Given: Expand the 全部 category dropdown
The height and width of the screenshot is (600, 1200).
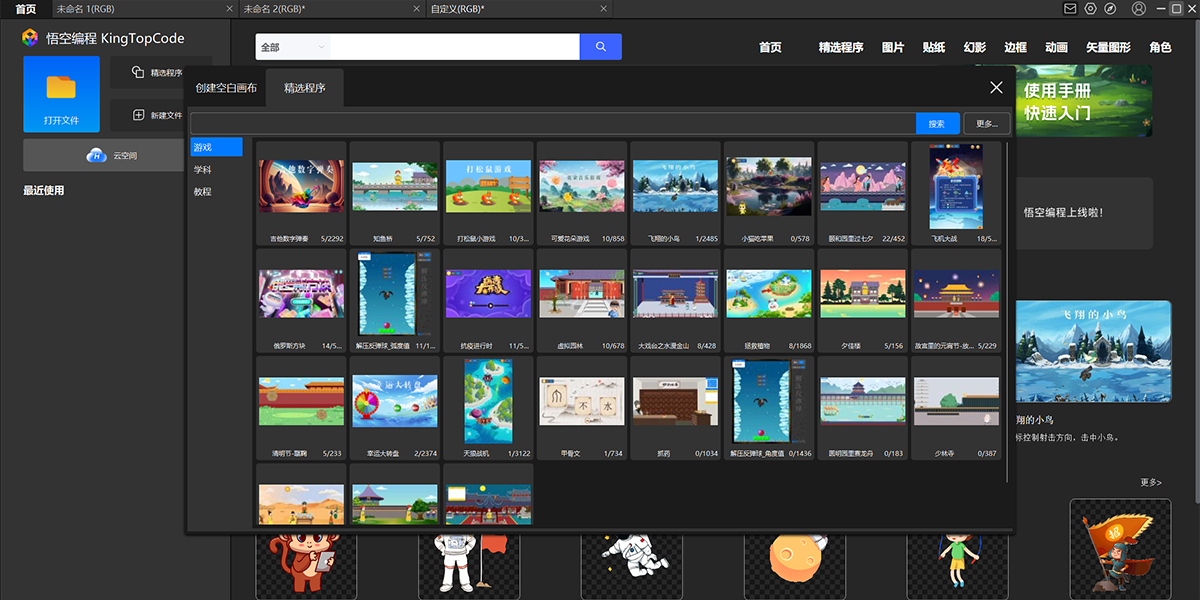Looking at the screenshot, I should pyautogui.click(x=293, y=47).
